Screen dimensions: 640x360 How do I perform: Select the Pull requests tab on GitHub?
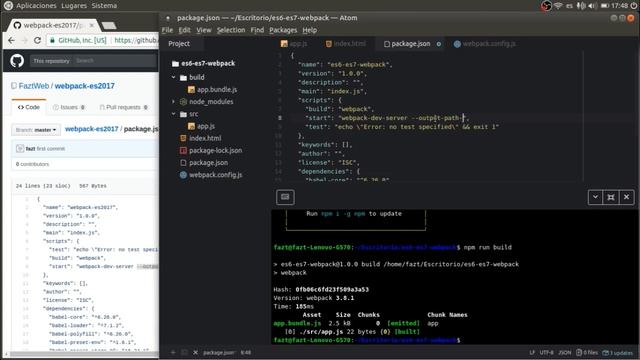(x=123, y=107)
